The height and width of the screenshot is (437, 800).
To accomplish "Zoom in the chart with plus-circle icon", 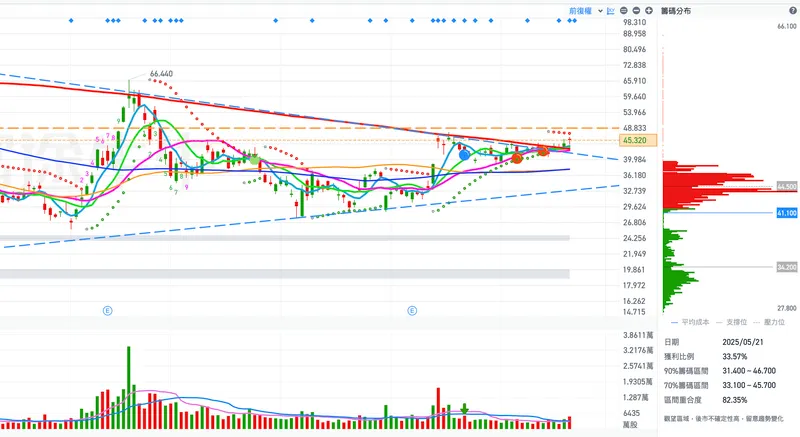I will 649,11.
